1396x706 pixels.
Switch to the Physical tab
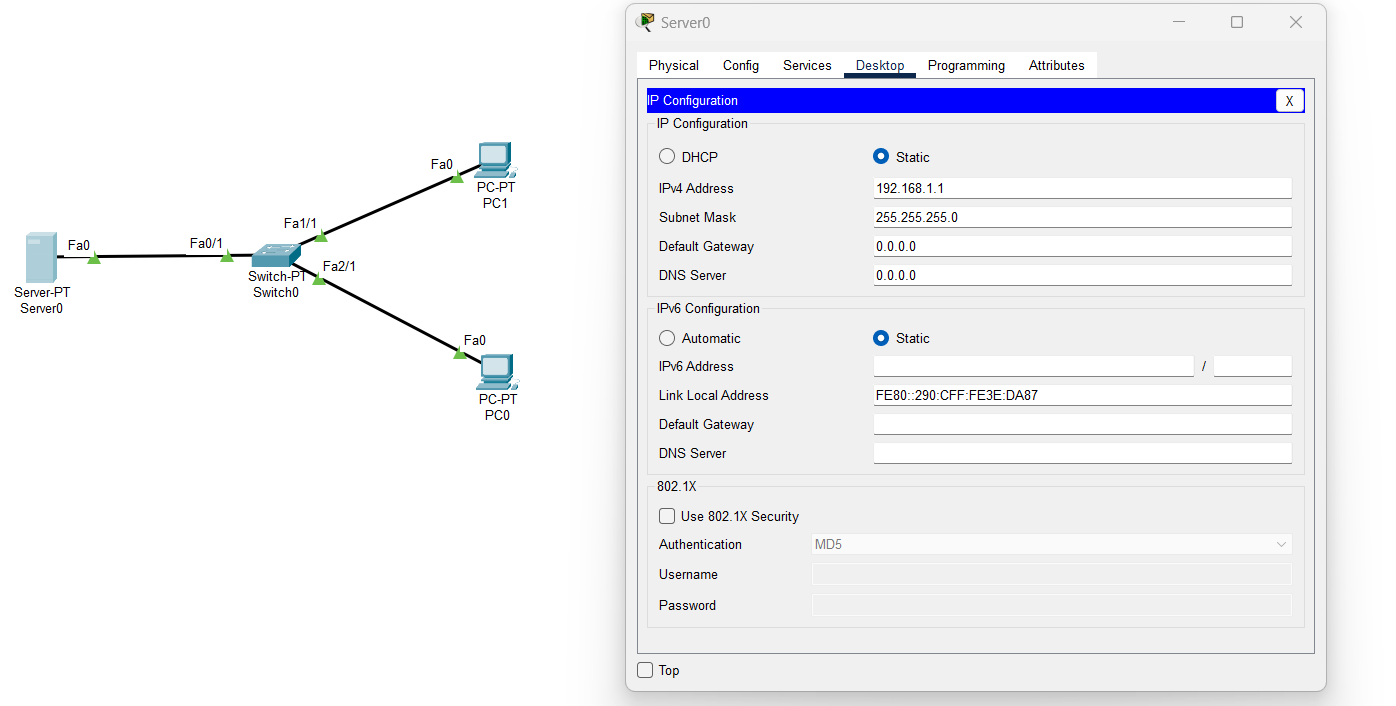tap(673, 65)
